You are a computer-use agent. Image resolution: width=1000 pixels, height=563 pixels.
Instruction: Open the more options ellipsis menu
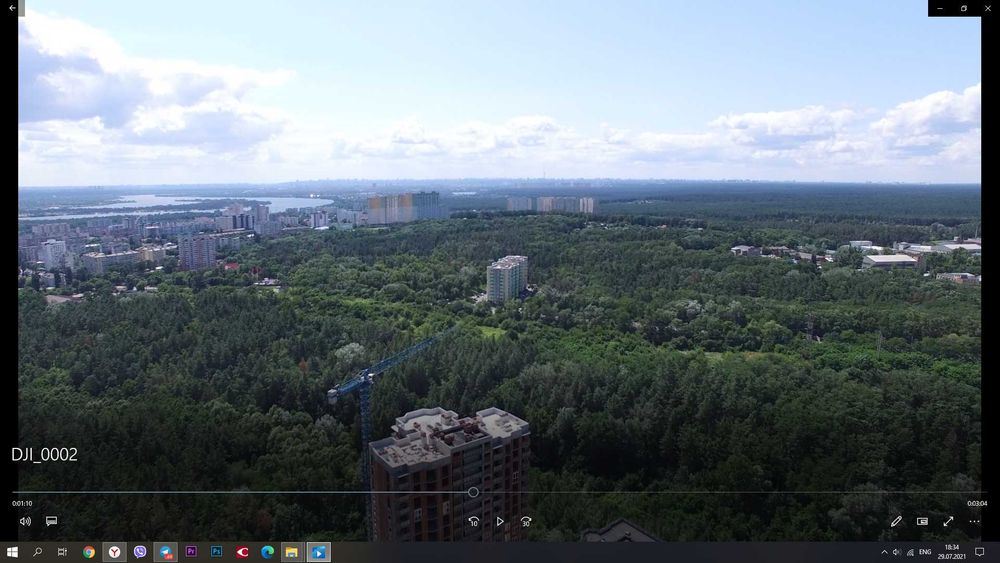[974, 521]
